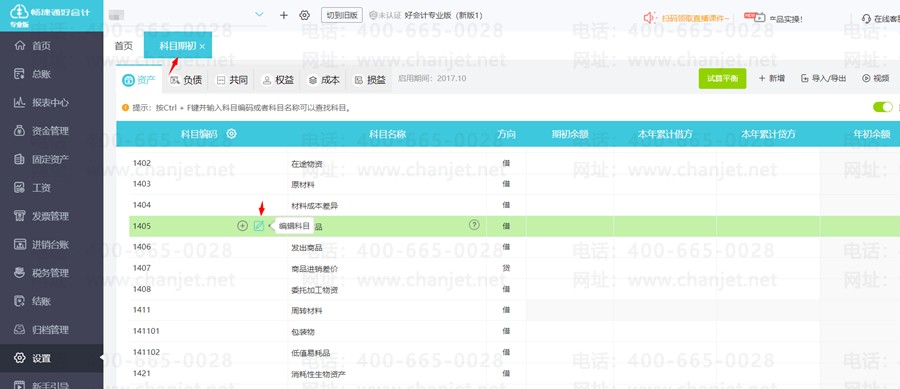Viewport: 900px width, 389px height.
Task: Open 在线客服 headset icon
Action: coord(867,18)
